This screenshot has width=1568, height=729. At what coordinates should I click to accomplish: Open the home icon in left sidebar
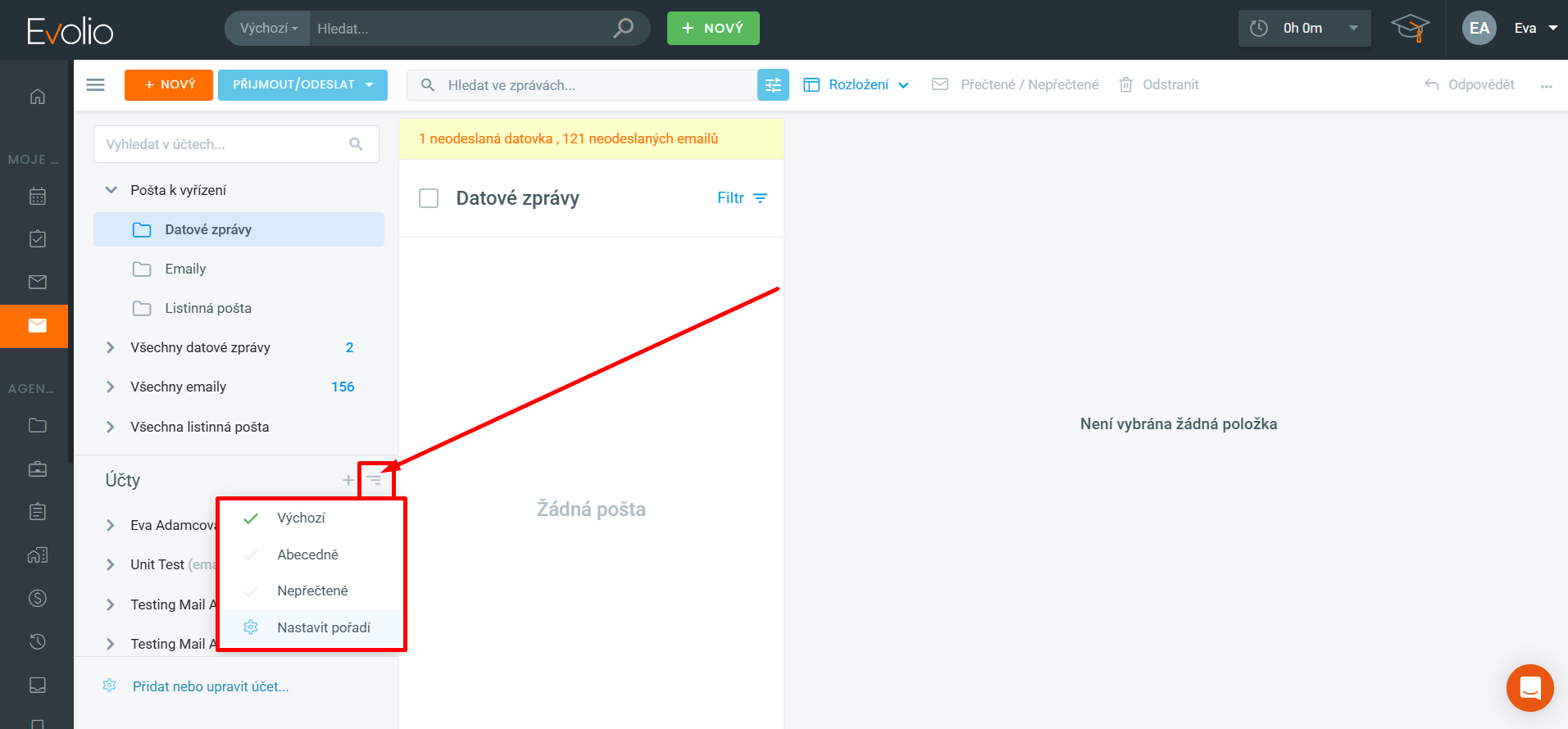tap(38, 97)
